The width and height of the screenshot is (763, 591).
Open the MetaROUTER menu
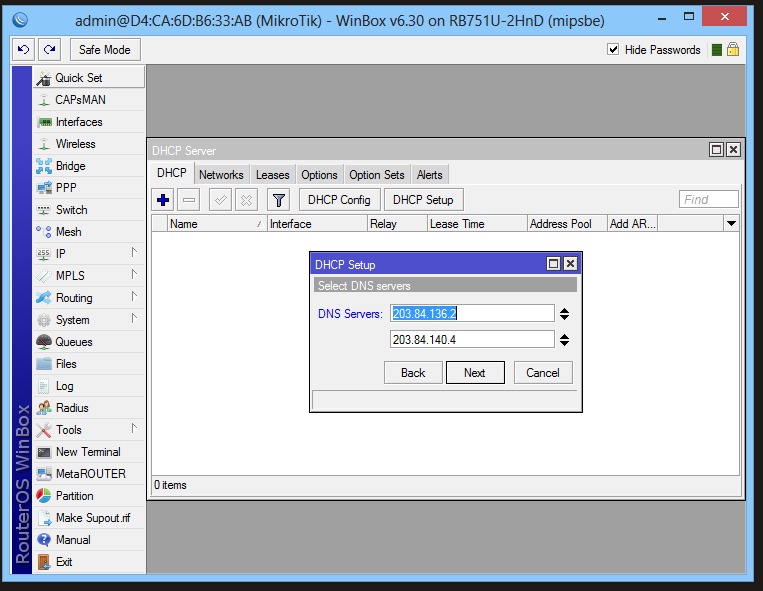(x=89, y=474)
